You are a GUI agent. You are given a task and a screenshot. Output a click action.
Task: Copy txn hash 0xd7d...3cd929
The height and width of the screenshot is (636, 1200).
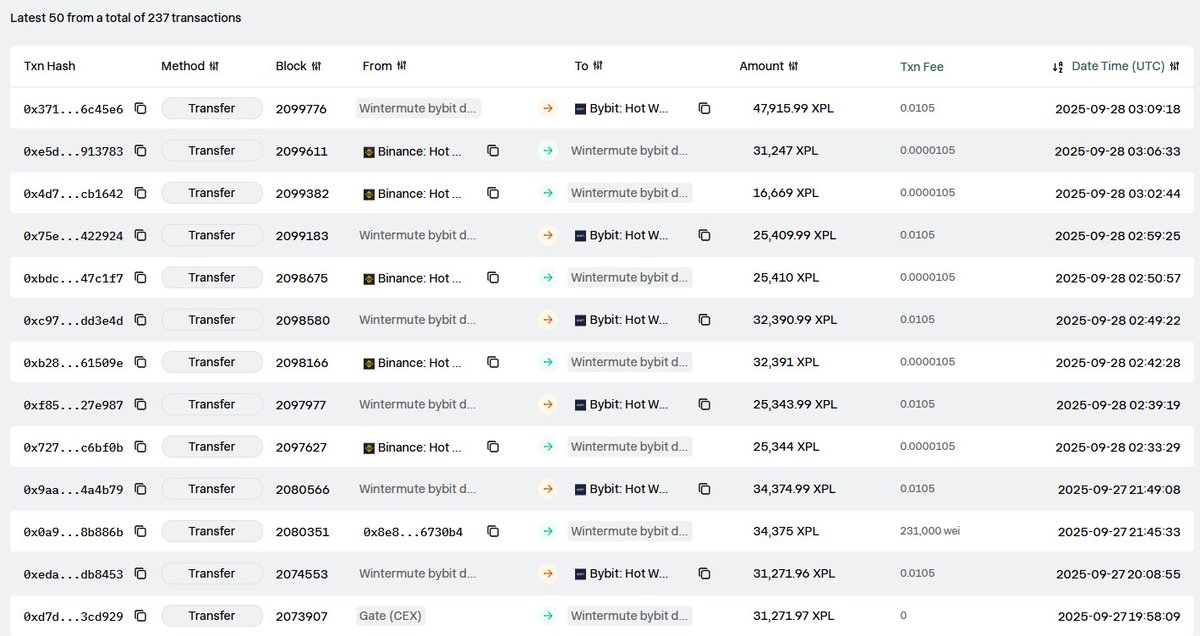(x=140, y=616)
